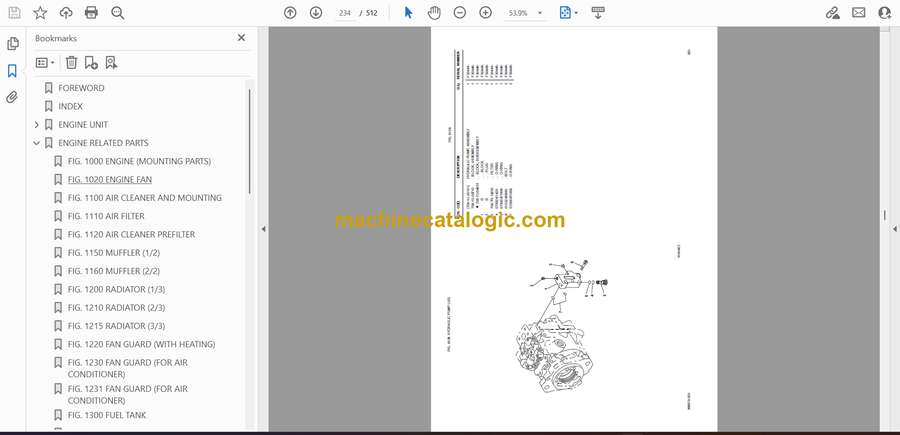
Task: Click the upload to cloud icon
Action: 66,13
